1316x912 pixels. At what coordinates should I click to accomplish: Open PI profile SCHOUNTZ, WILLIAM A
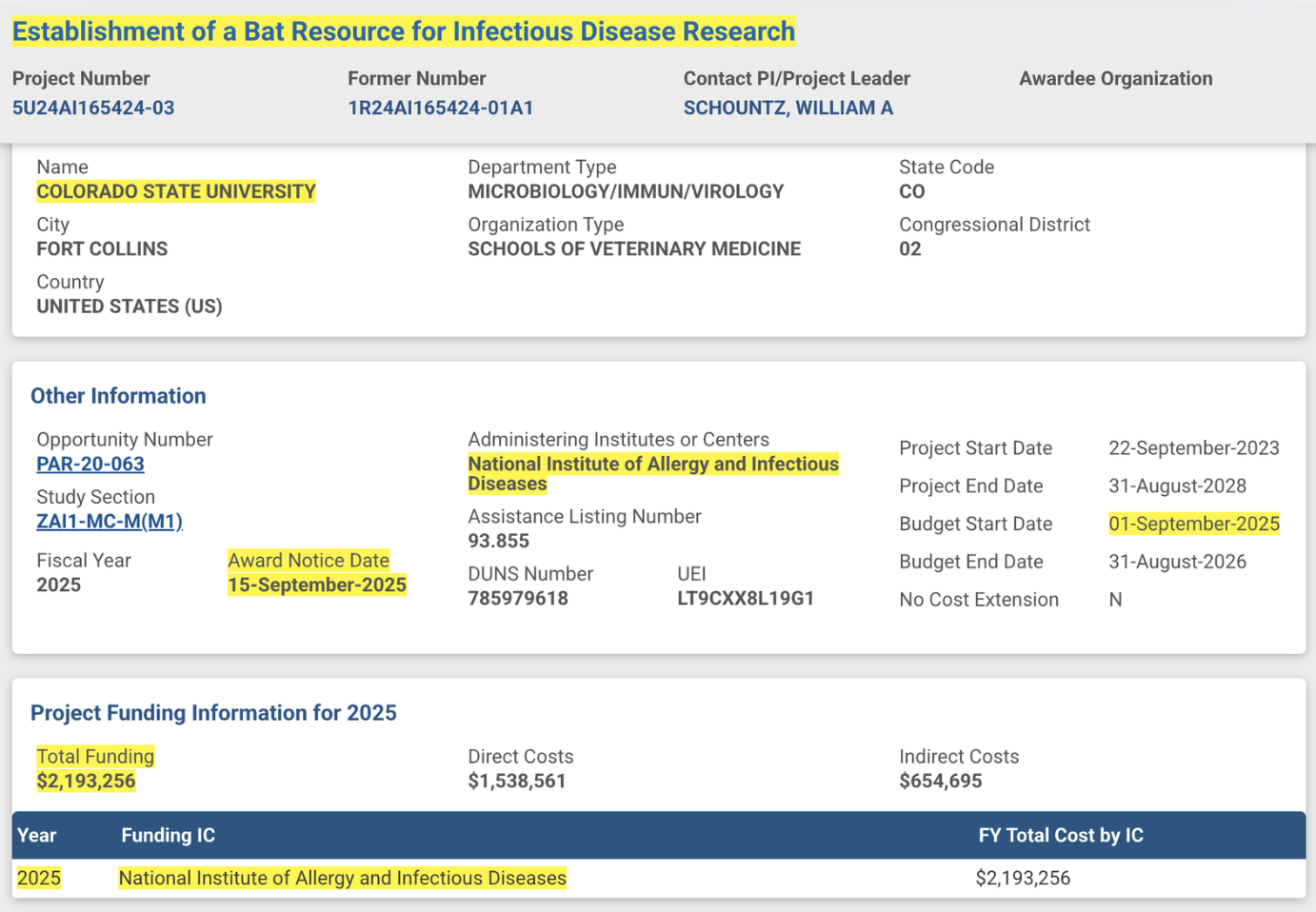coord(788,108)
